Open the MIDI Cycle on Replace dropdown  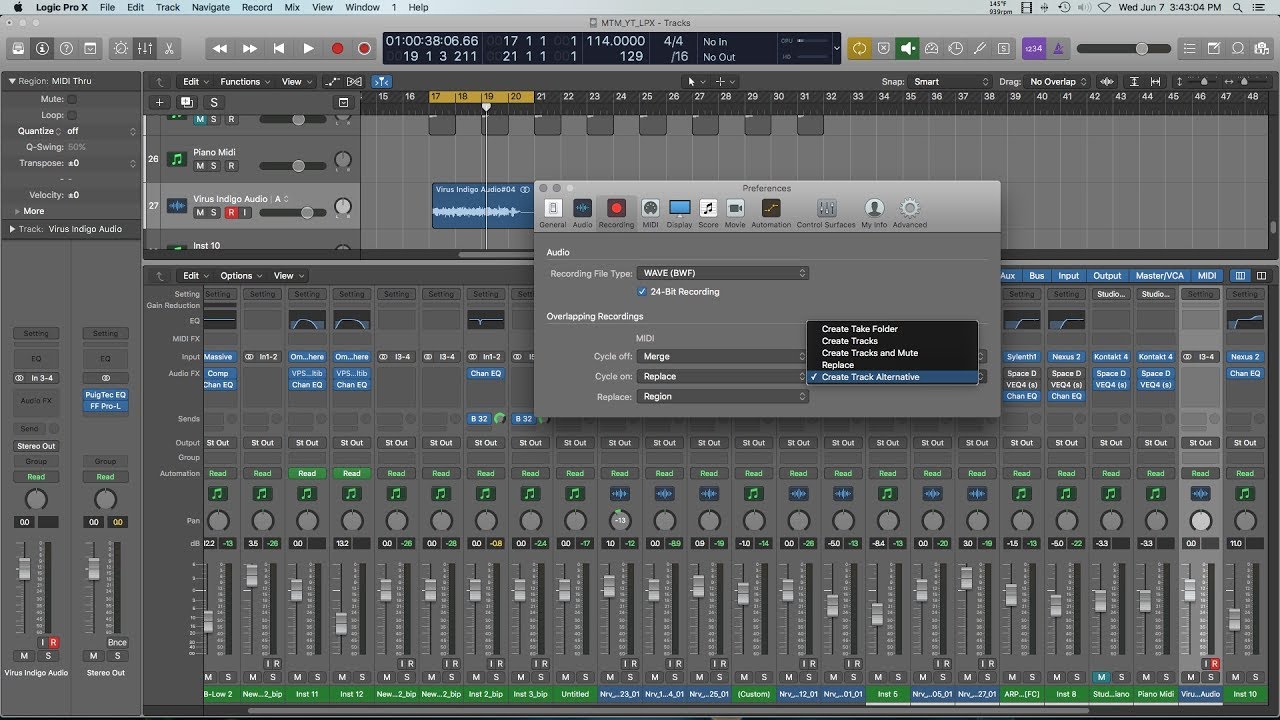[x=724, y=376]
